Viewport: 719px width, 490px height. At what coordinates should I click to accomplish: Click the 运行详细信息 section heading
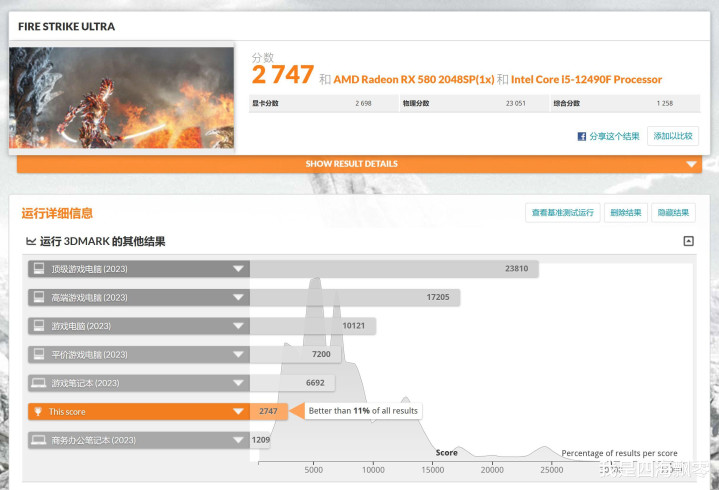pyautogui.click(x=57, y=213)
